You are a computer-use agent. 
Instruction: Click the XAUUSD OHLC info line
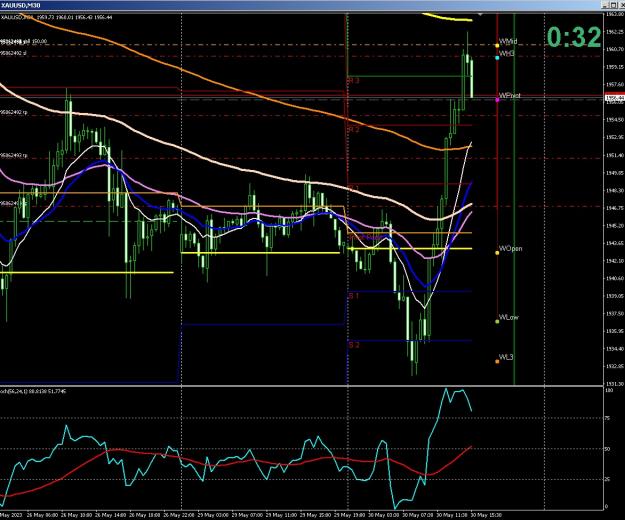pos(56,17)
